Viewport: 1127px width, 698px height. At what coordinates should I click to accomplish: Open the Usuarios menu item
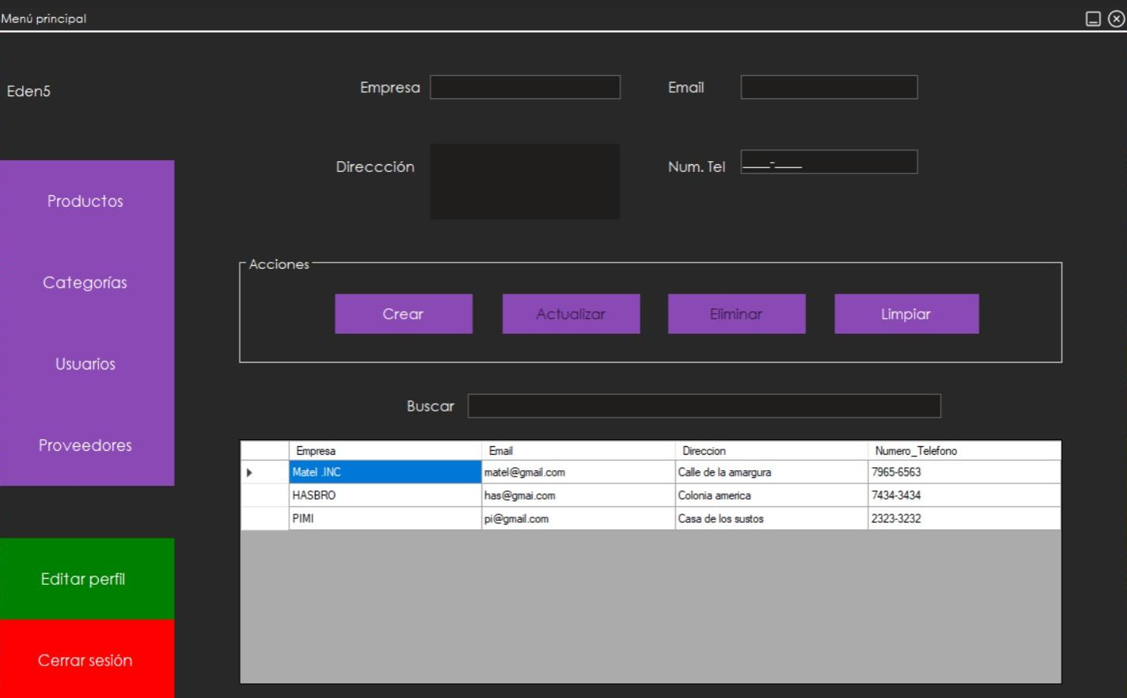86,364
